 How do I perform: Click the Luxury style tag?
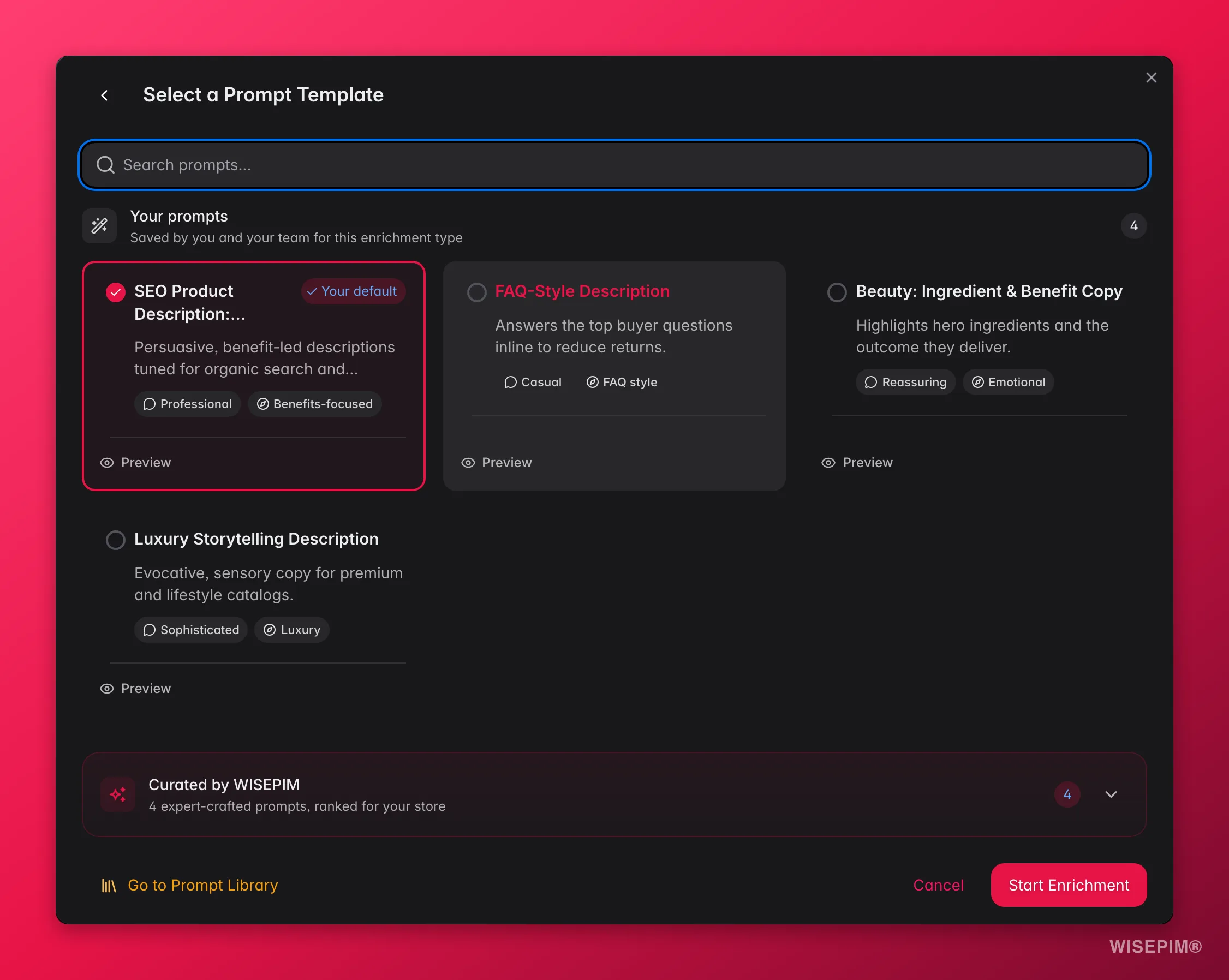[x=292, y=629]
